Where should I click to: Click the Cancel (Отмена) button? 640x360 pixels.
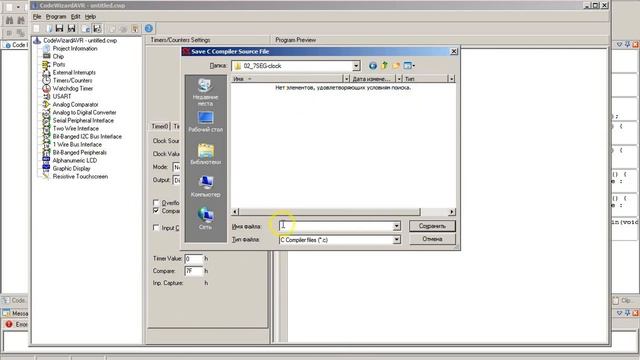coord(432,239)
